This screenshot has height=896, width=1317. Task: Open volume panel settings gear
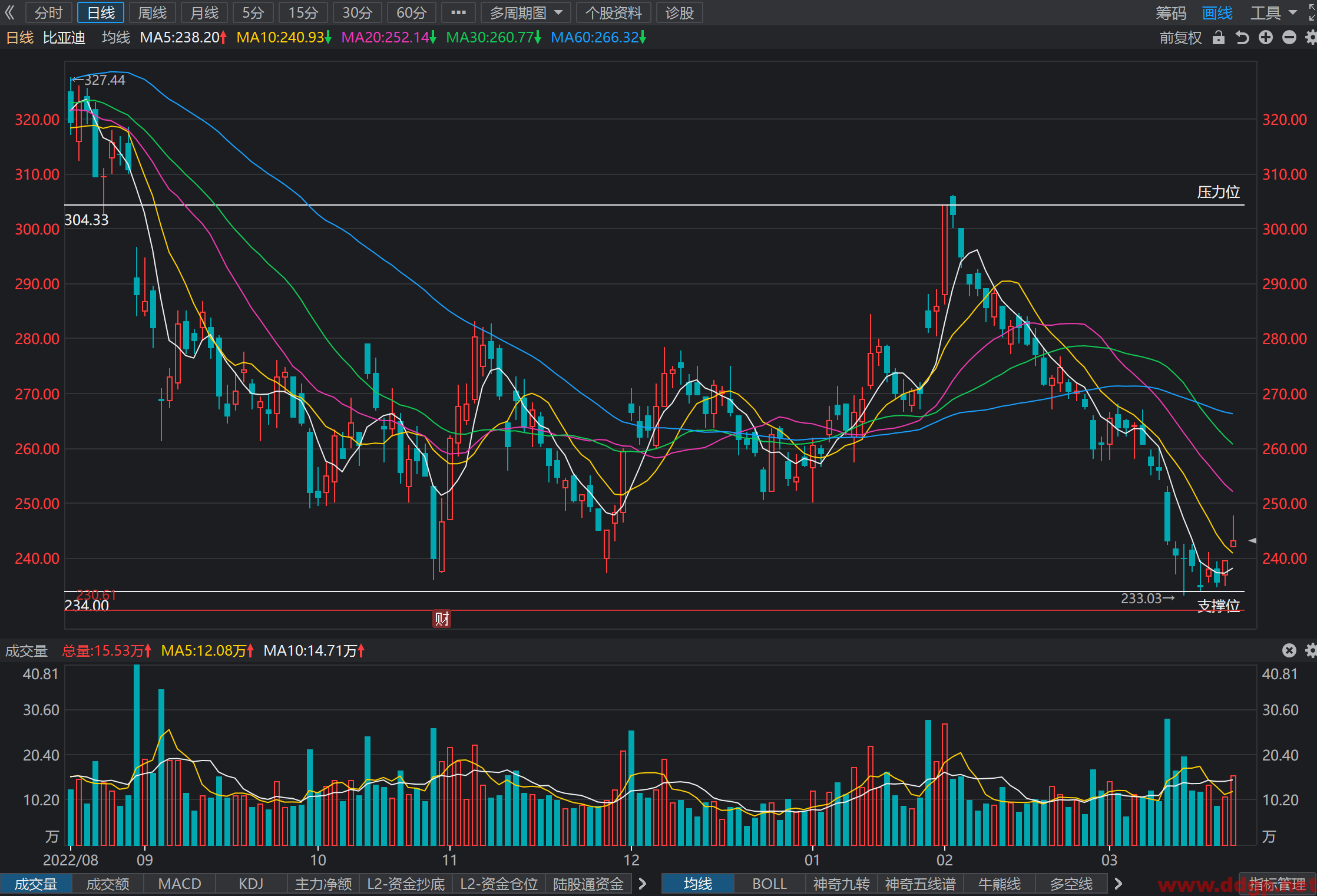1311,650
